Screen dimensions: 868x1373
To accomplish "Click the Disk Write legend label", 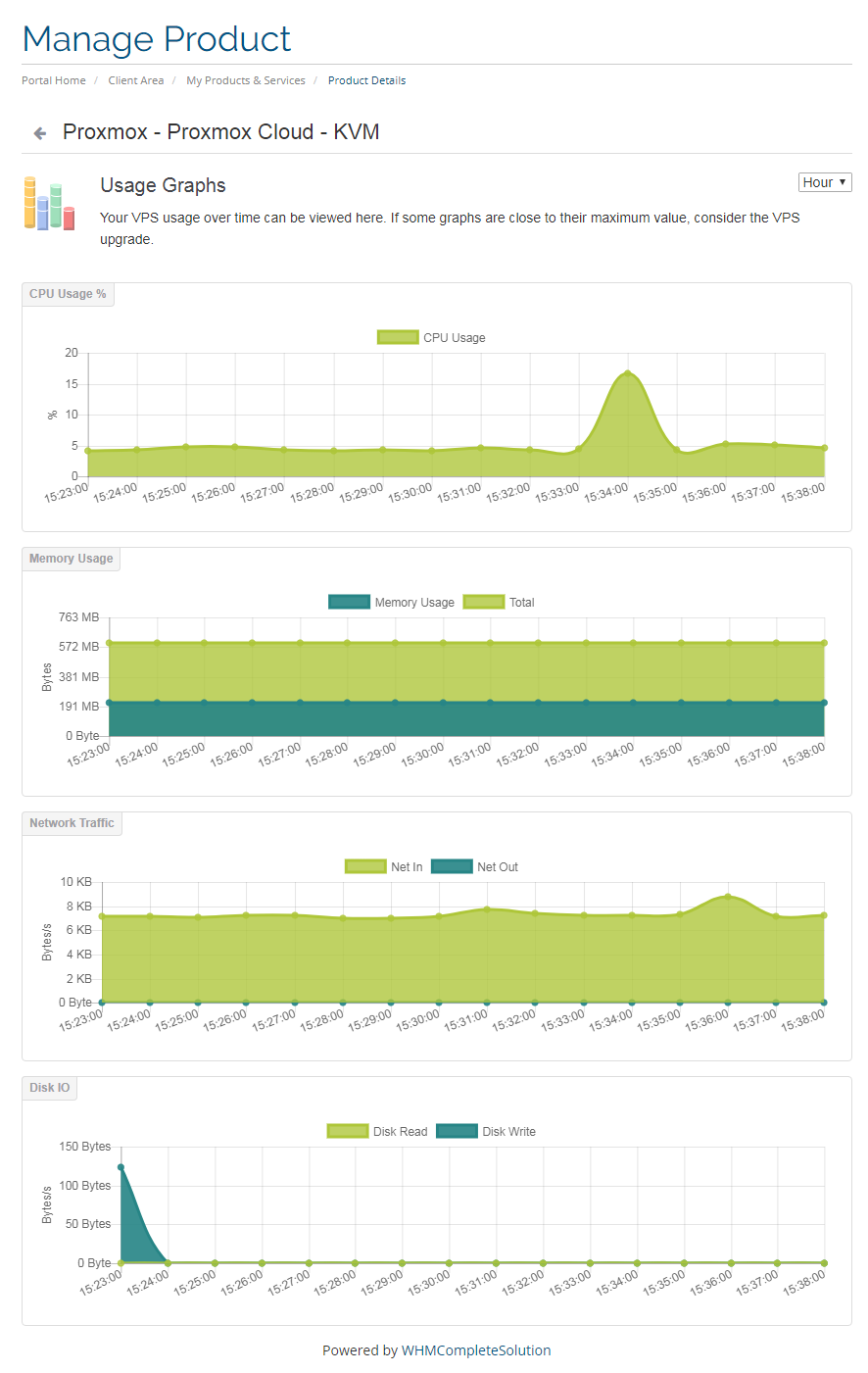I will point(509,1131).
